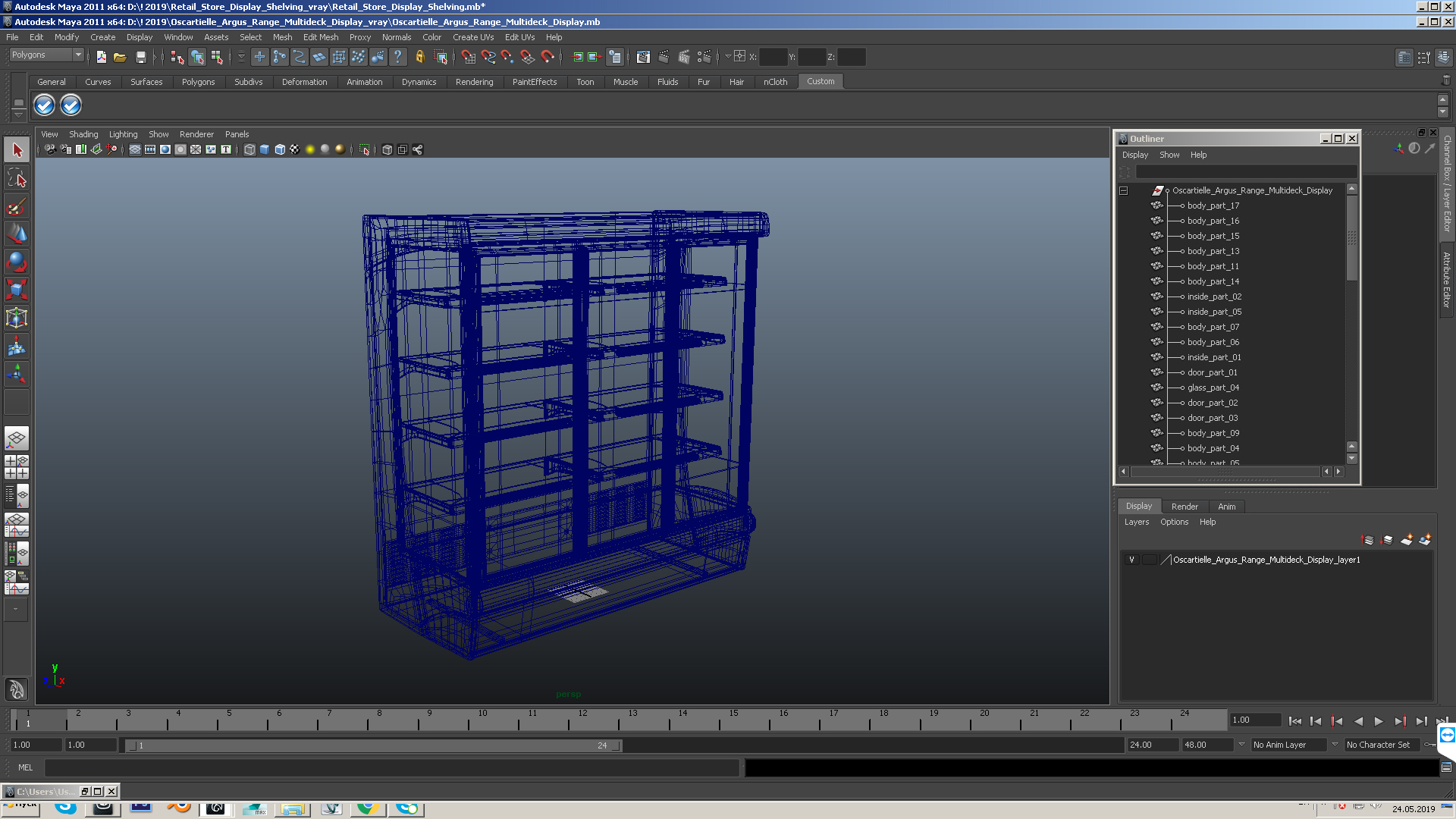Screen dimensions: 1456x819
Task: Click the MEL command input field
Action: 391,767
